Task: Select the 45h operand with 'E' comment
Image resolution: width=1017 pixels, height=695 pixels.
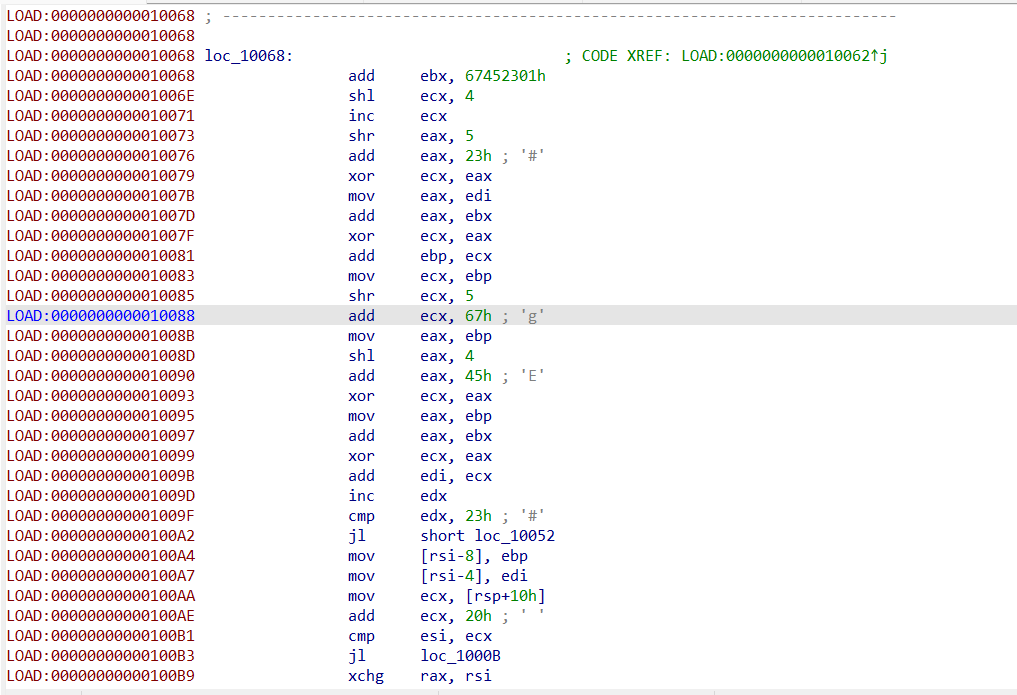Action: 478,376
